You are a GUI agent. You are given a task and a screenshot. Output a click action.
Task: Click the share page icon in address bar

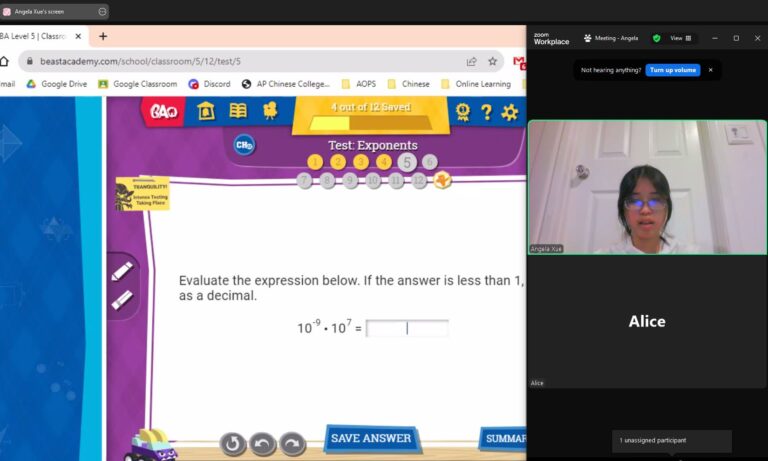(x=472, y=61)
